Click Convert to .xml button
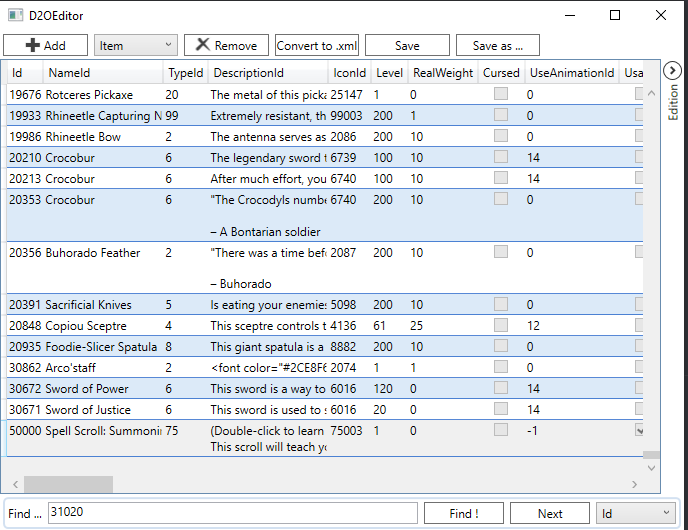Screen dimensions: 688x530 [317, 45]
